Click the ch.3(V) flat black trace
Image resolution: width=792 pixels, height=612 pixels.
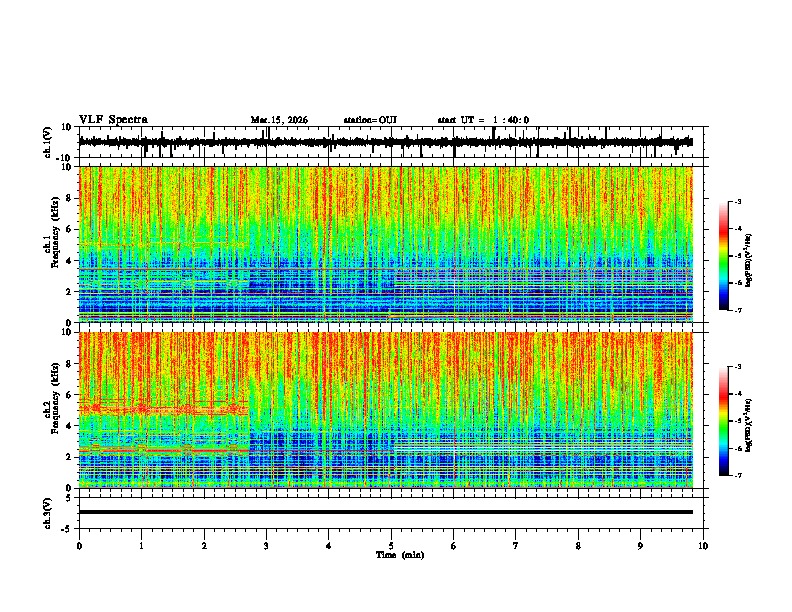[x=386, y=512]
